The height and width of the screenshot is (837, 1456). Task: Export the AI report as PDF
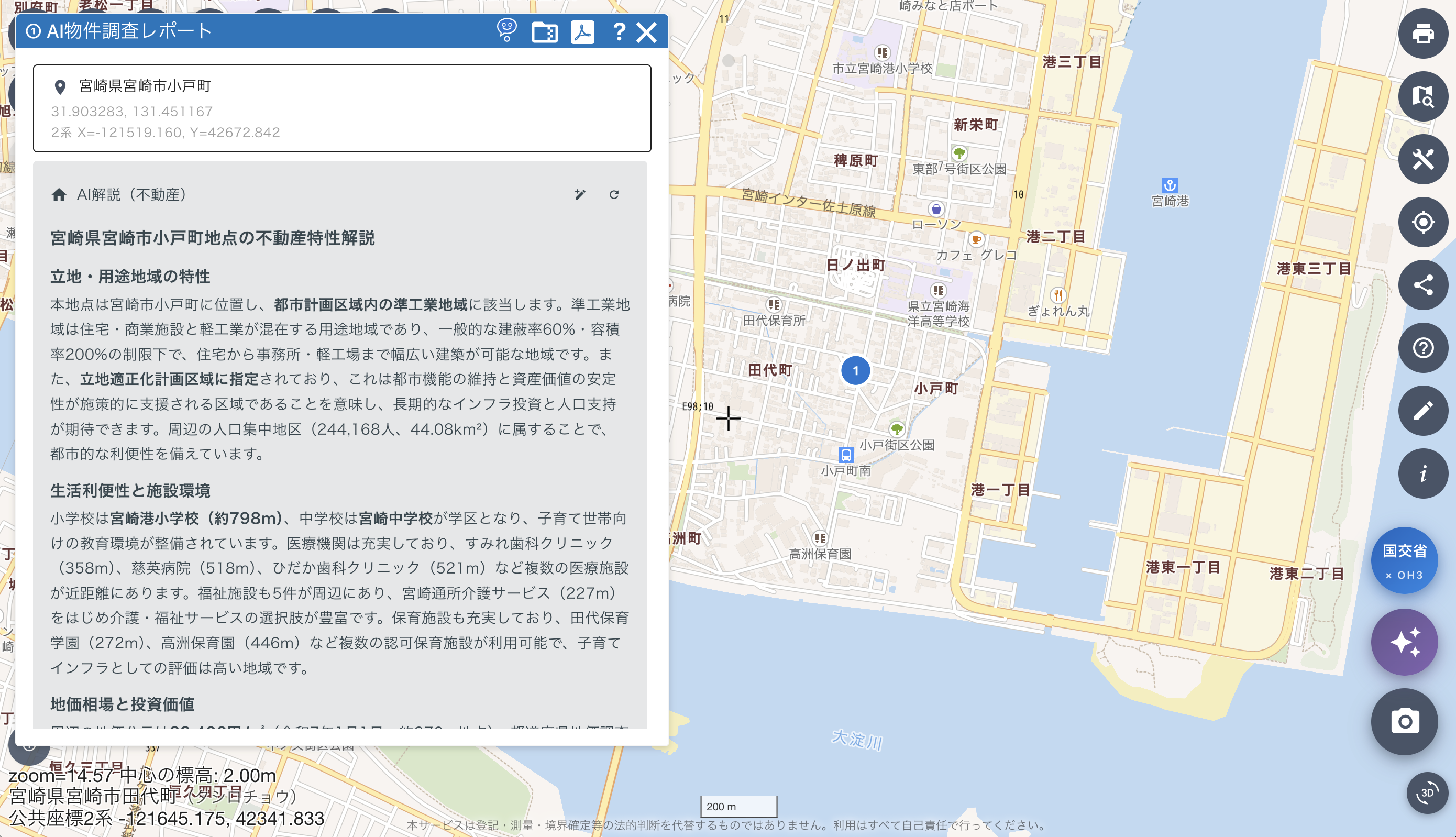coord(582,31)
